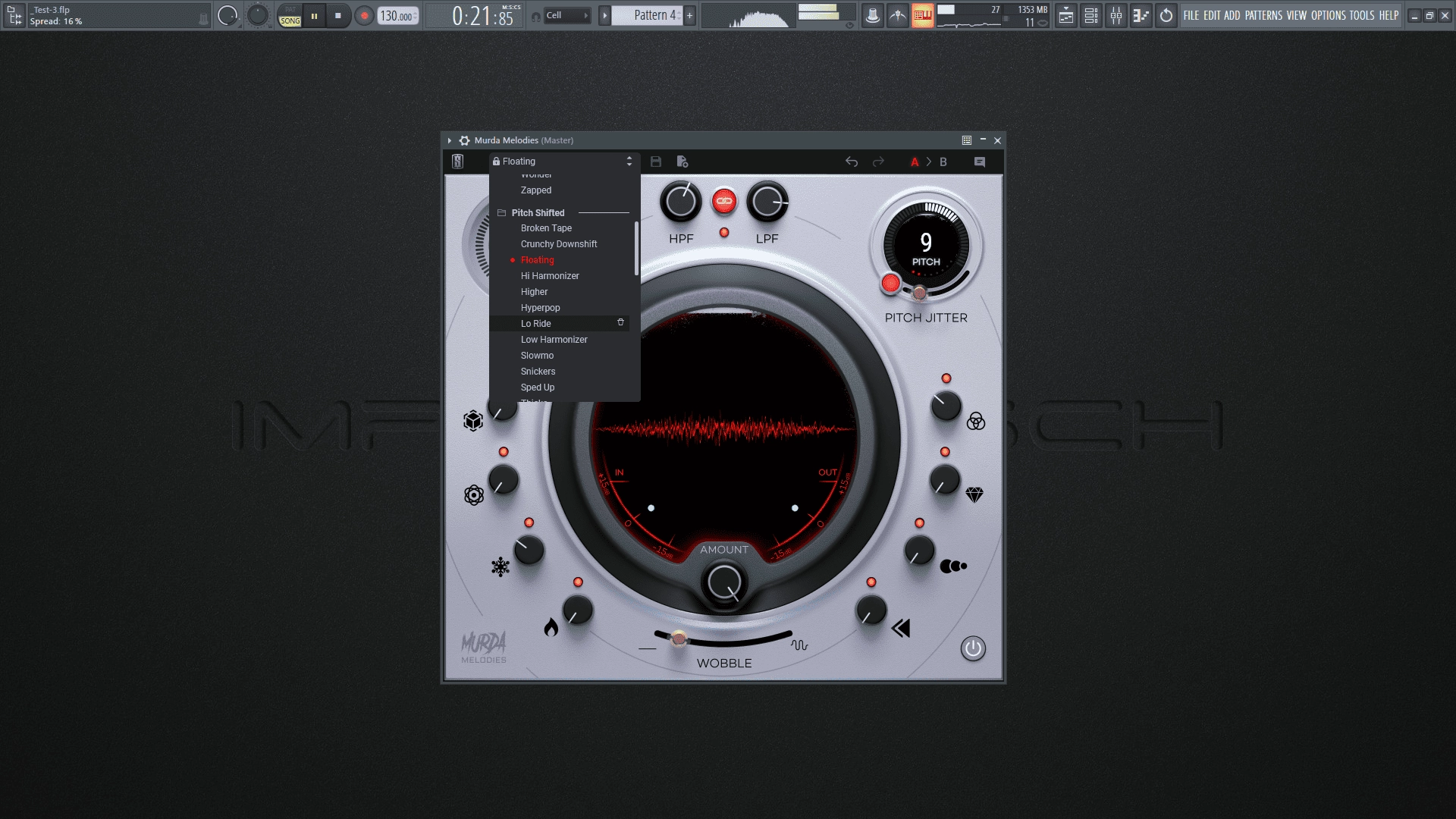Open the comment/tooltip bubble icon

pos(980,162)
